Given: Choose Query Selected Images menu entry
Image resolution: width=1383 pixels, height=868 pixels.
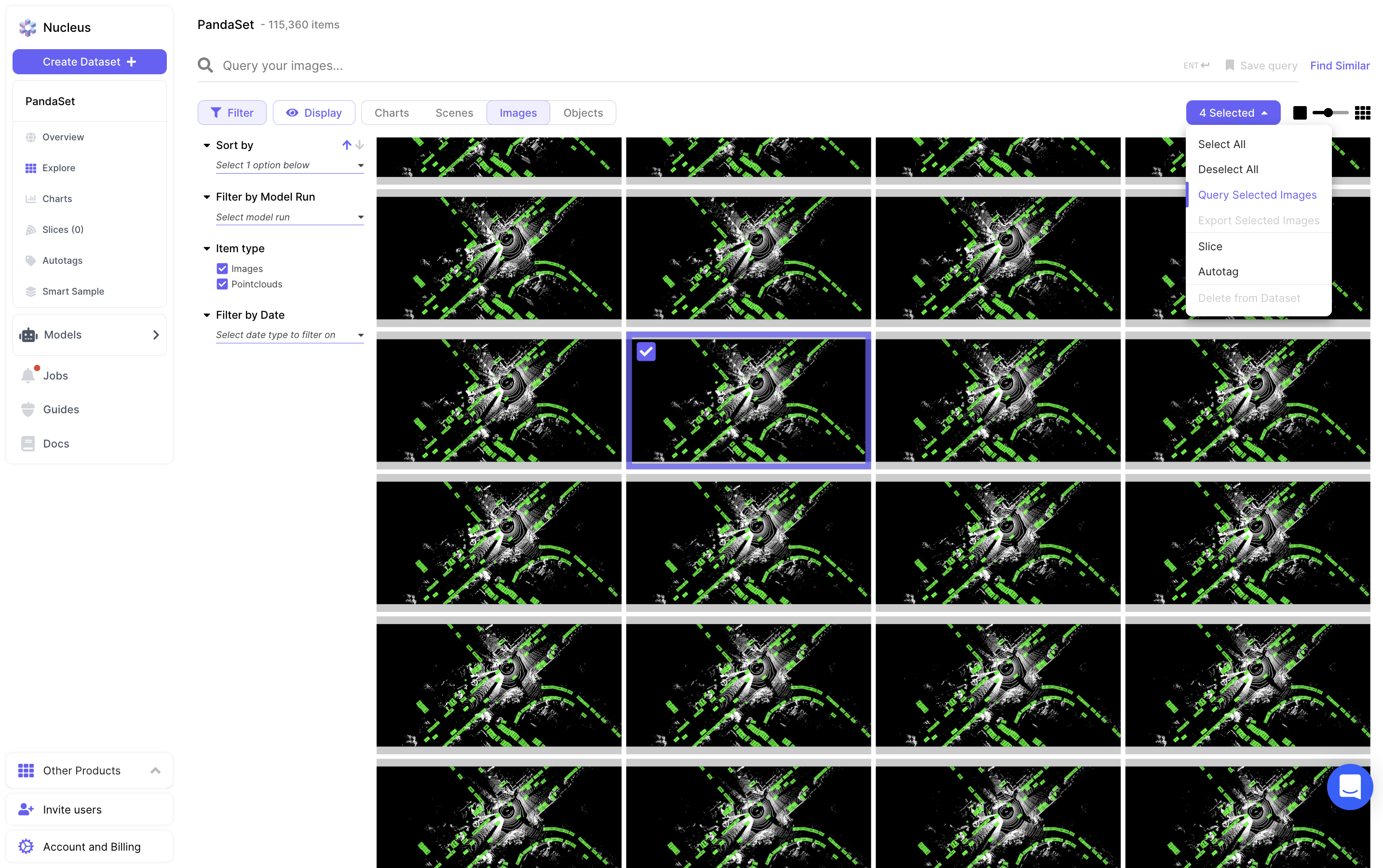Looking at the screenshot, I should (1257, 195).
